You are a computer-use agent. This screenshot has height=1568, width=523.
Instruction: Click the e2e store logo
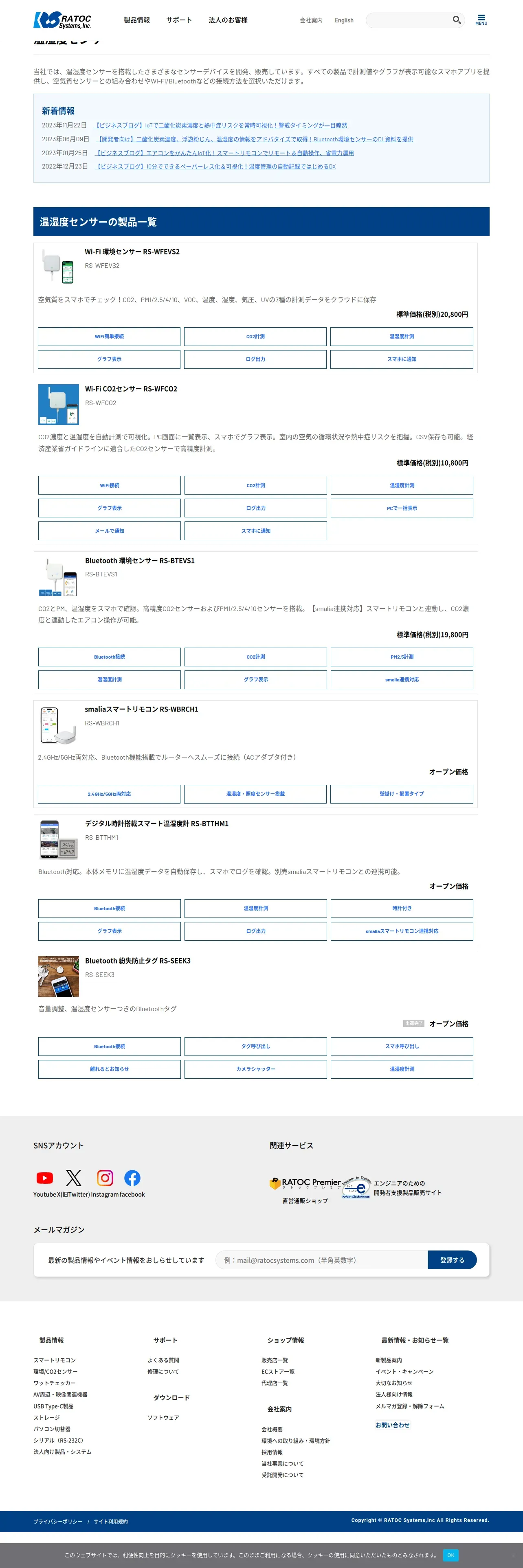pos(356,1187)
